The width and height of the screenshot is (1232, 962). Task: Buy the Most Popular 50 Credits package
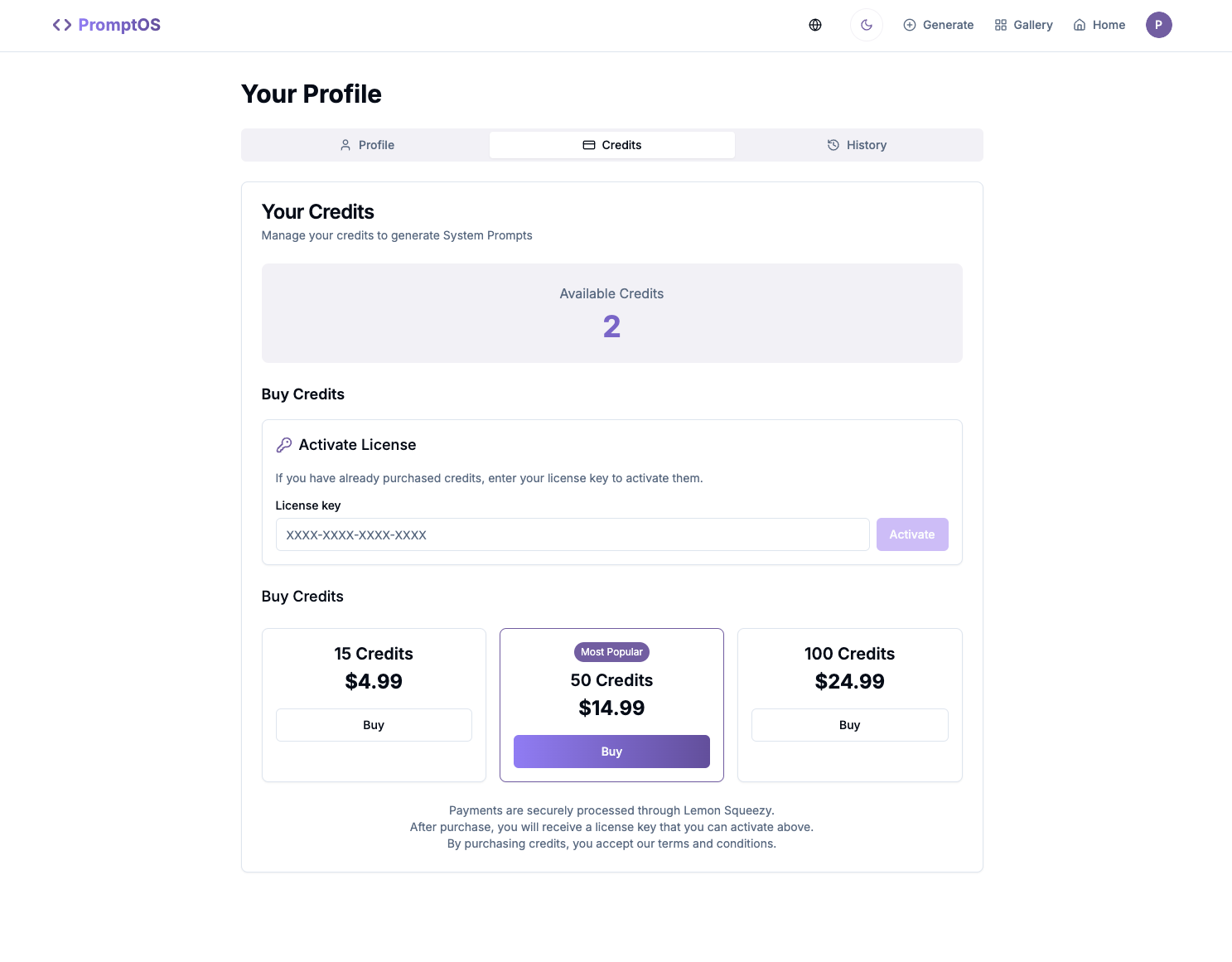611,752
